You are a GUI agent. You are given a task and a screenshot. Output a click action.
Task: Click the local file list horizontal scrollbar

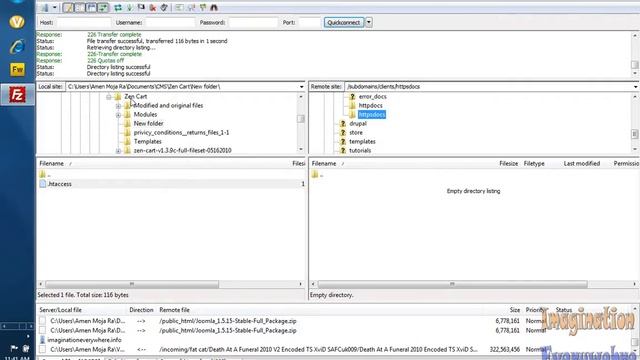pyautogui.click(x=132, y=284)
